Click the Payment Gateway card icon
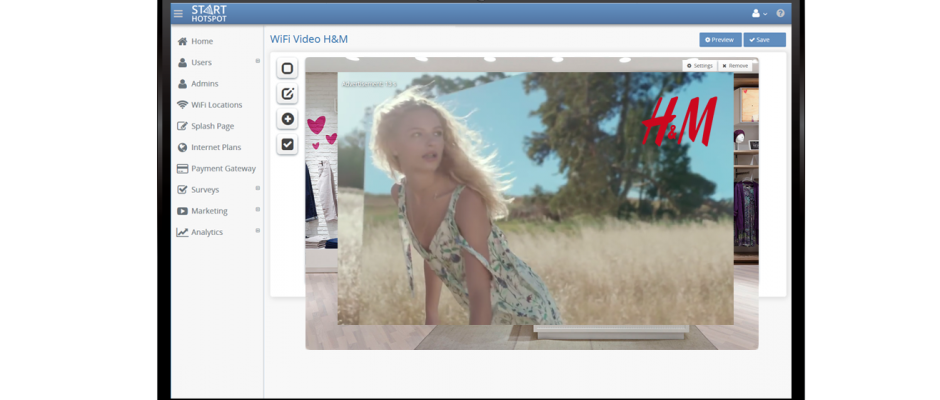This screenshot has width=940, height=400. pos(182,169)
